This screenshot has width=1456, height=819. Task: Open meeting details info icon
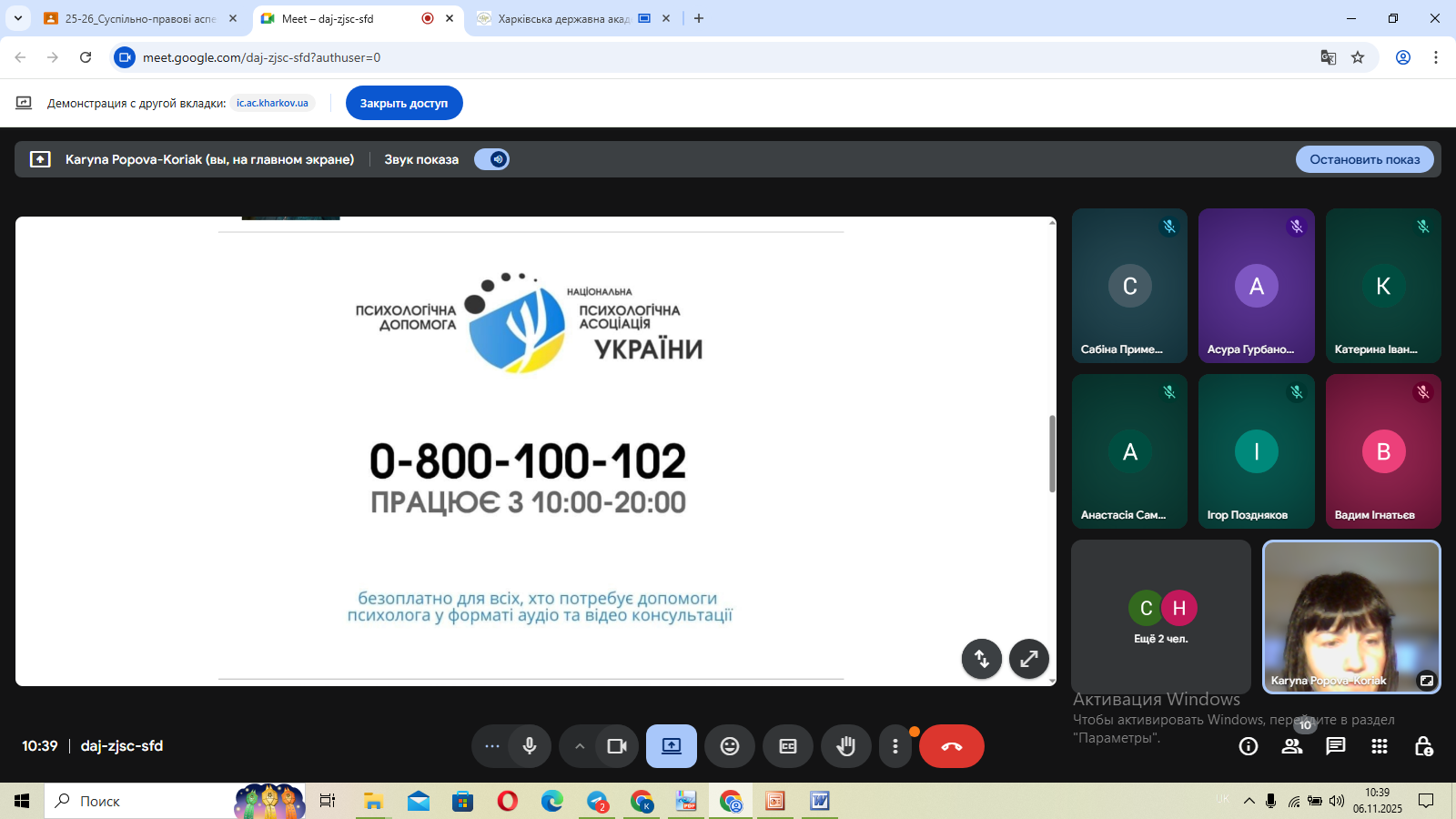pyautogui.click(x=1249, y=746)
